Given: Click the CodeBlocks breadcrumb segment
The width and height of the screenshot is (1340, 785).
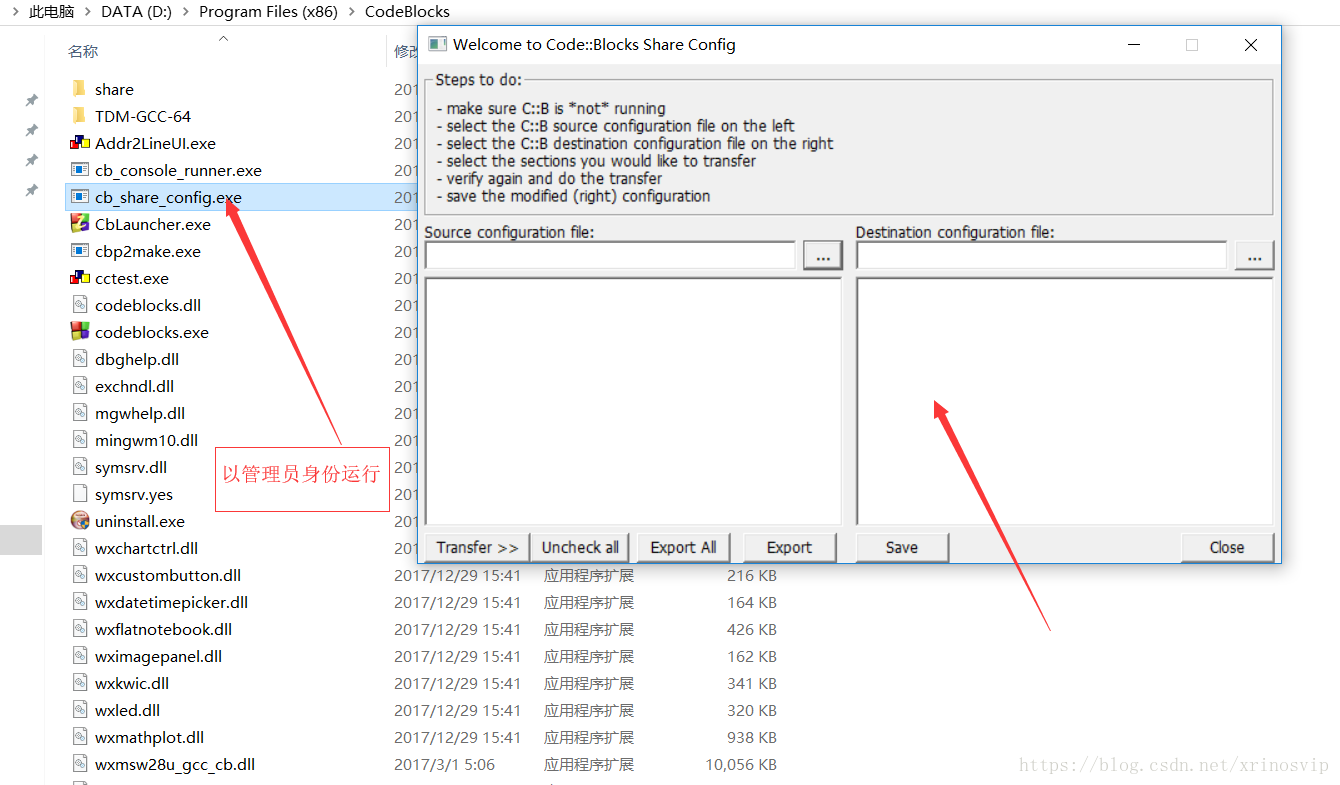Looking at the screenshot, I should [407, 12].
